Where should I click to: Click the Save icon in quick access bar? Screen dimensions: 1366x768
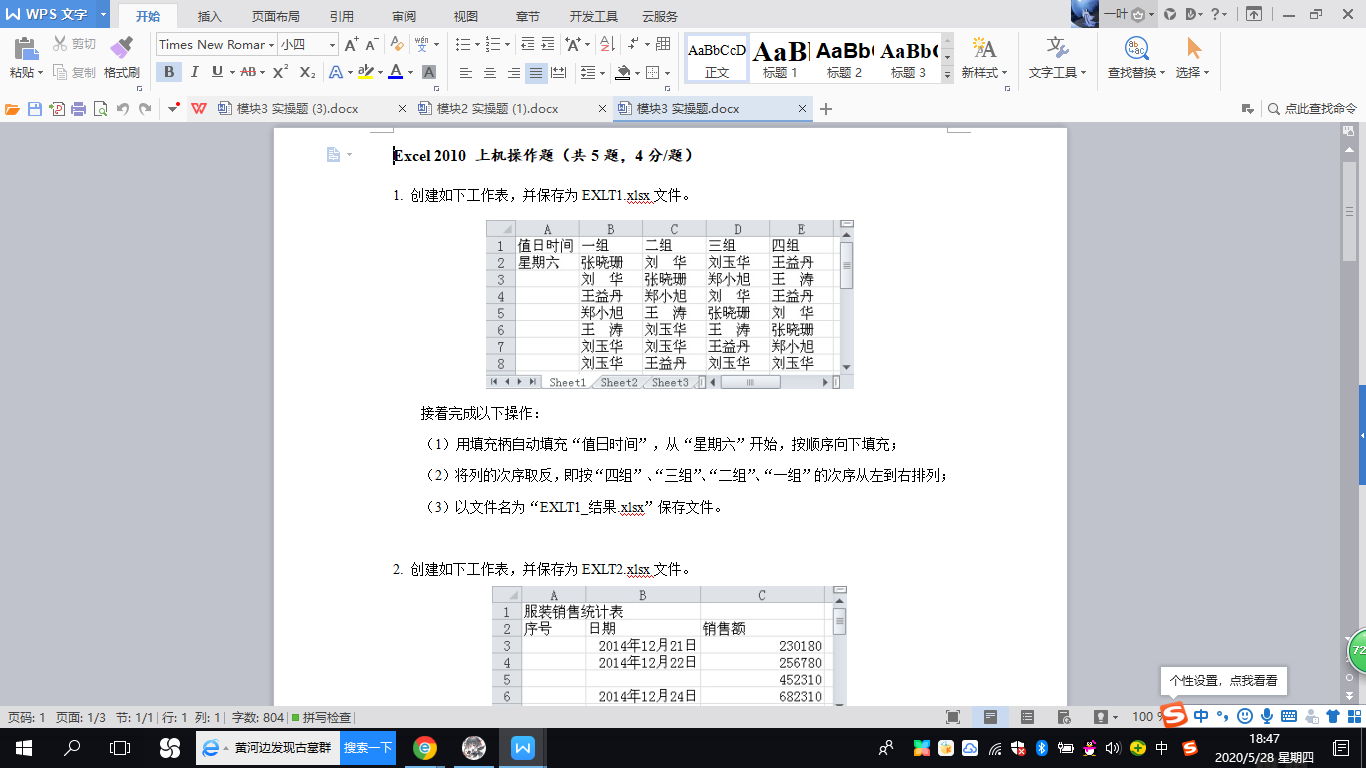[34, 109]
